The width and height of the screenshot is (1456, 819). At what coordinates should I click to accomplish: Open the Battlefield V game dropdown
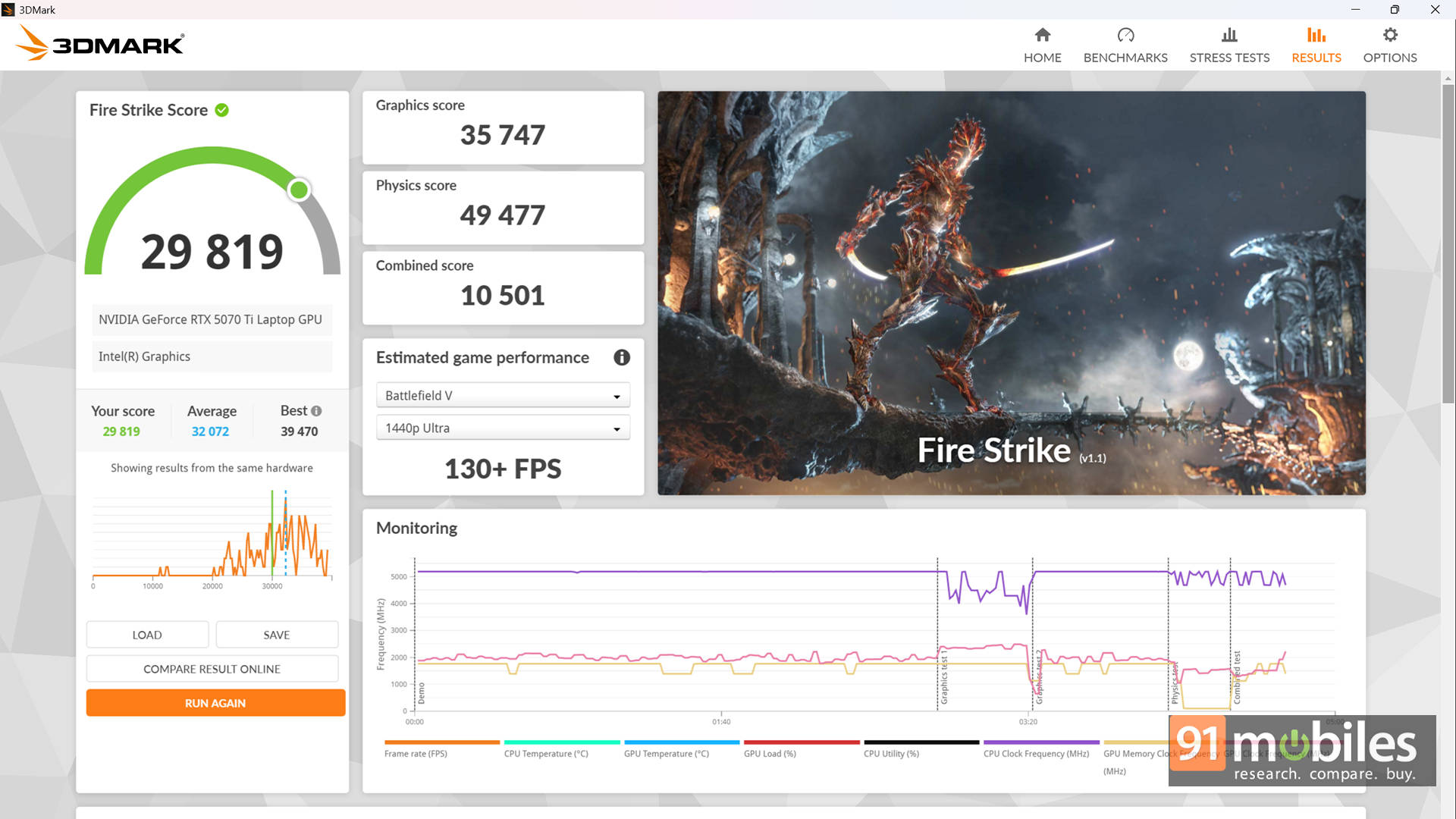coord(503,396)
